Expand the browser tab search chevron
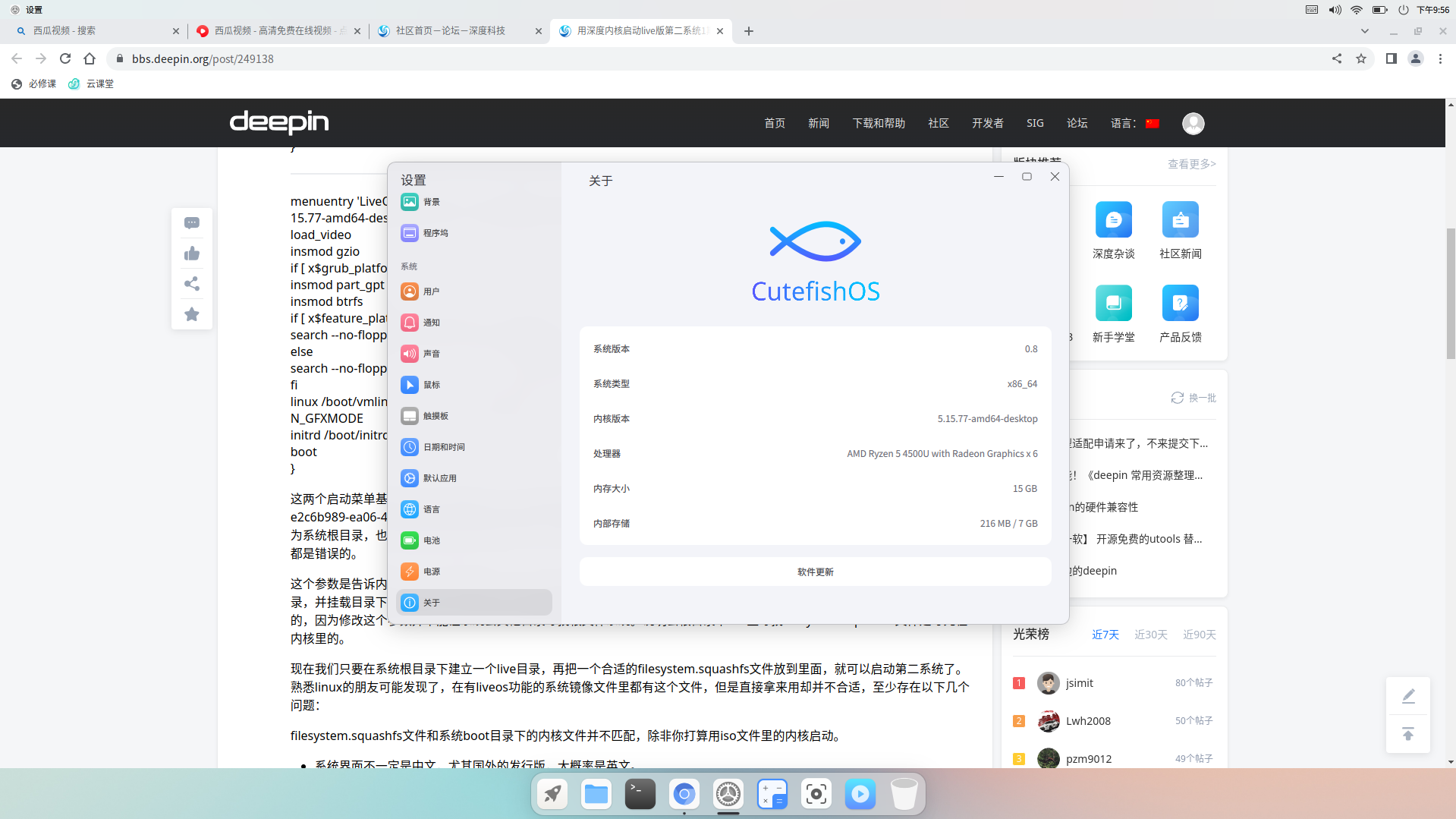Image resolution: width=1456 pixels, height=819 pixels. pyautogui.click(x=1365, y=31)
